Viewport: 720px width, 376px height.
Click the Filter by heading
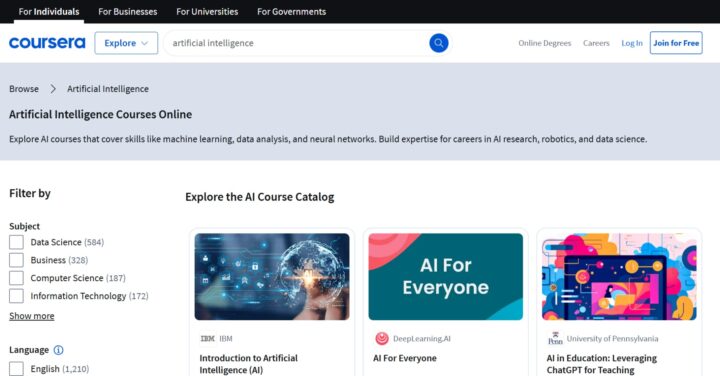30,193
